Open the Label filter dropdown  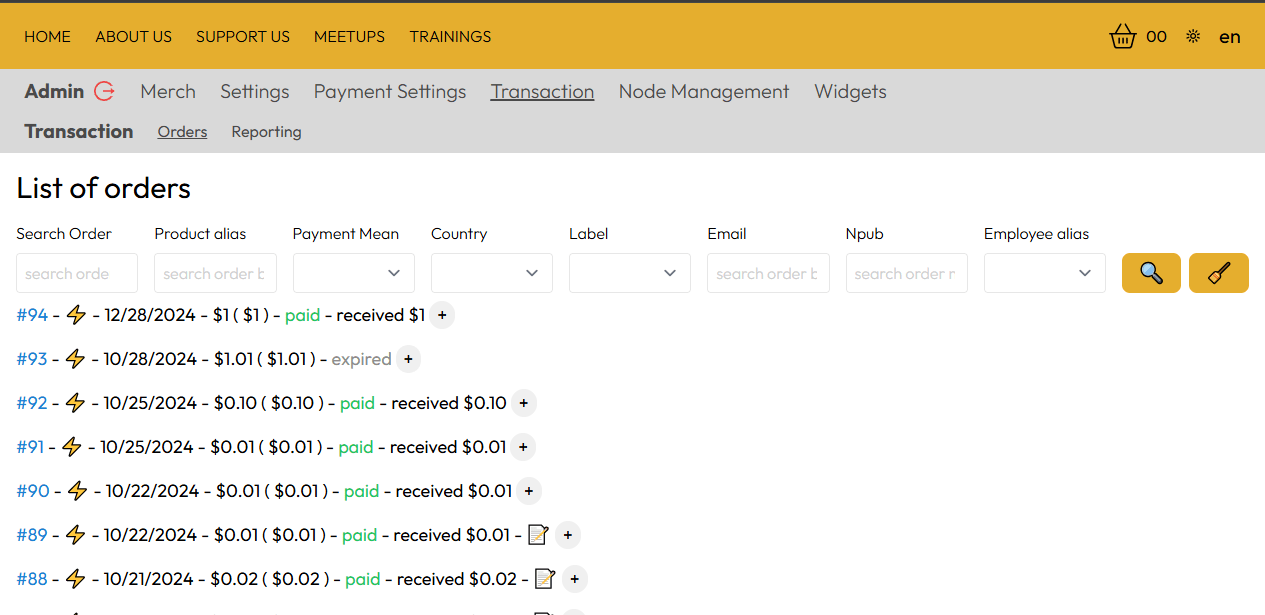pos(629,273)
